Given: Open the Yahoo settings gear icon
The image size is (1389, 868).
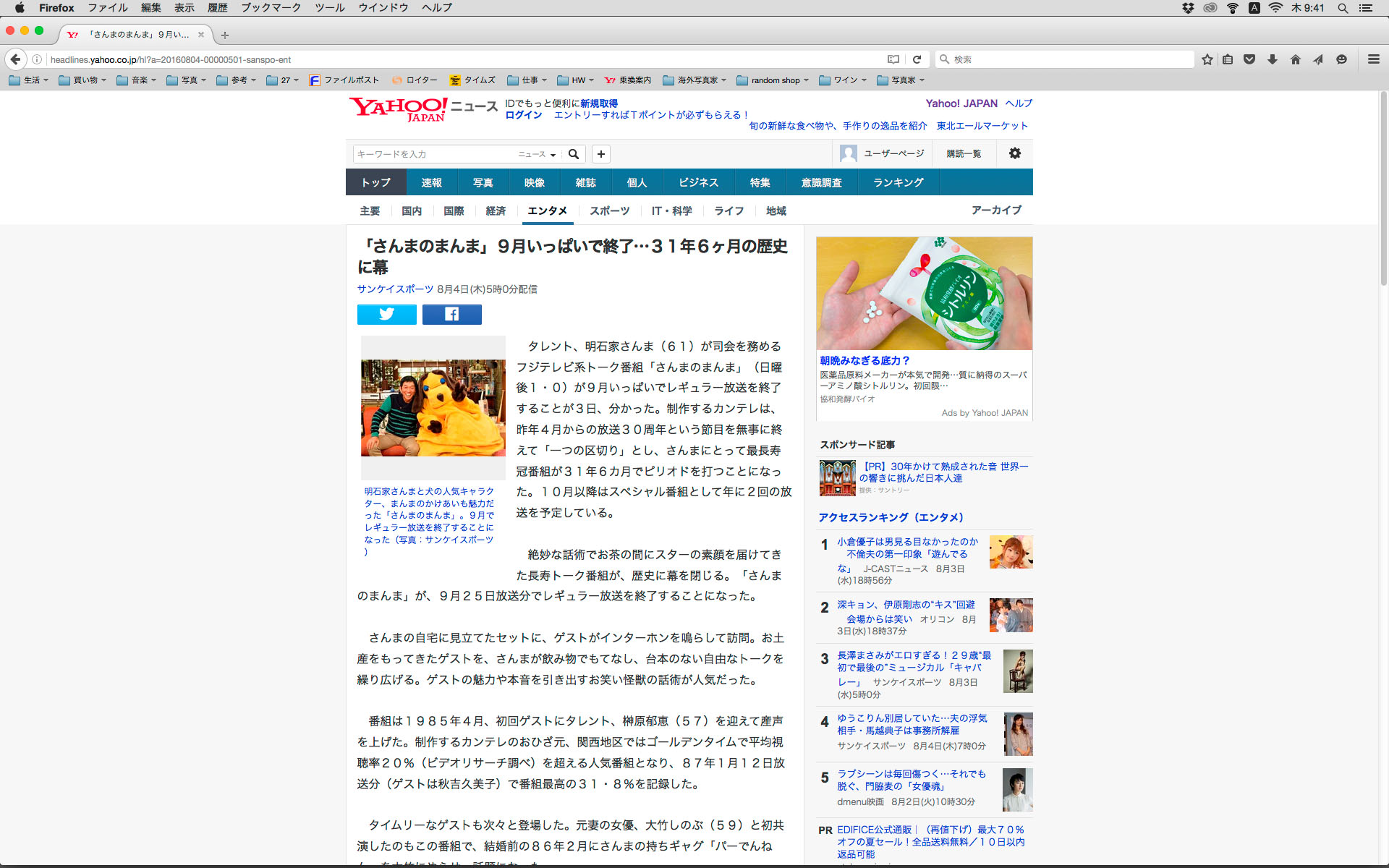Looking at the screenshot, I should tap(1014, 153).
